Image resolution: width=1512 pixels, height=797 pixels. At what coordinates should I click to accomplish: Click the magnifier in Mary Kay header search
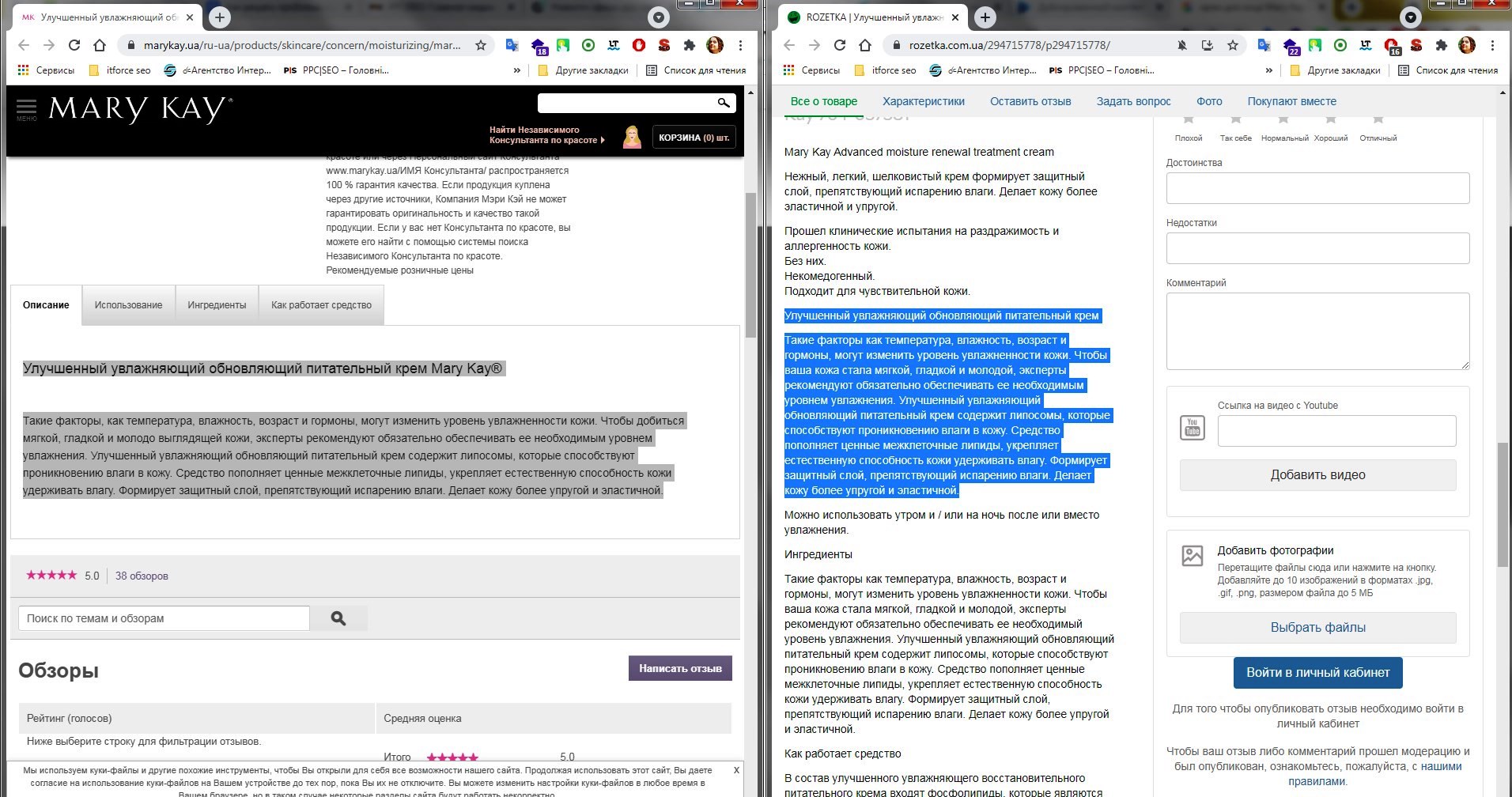click(723, 103)
